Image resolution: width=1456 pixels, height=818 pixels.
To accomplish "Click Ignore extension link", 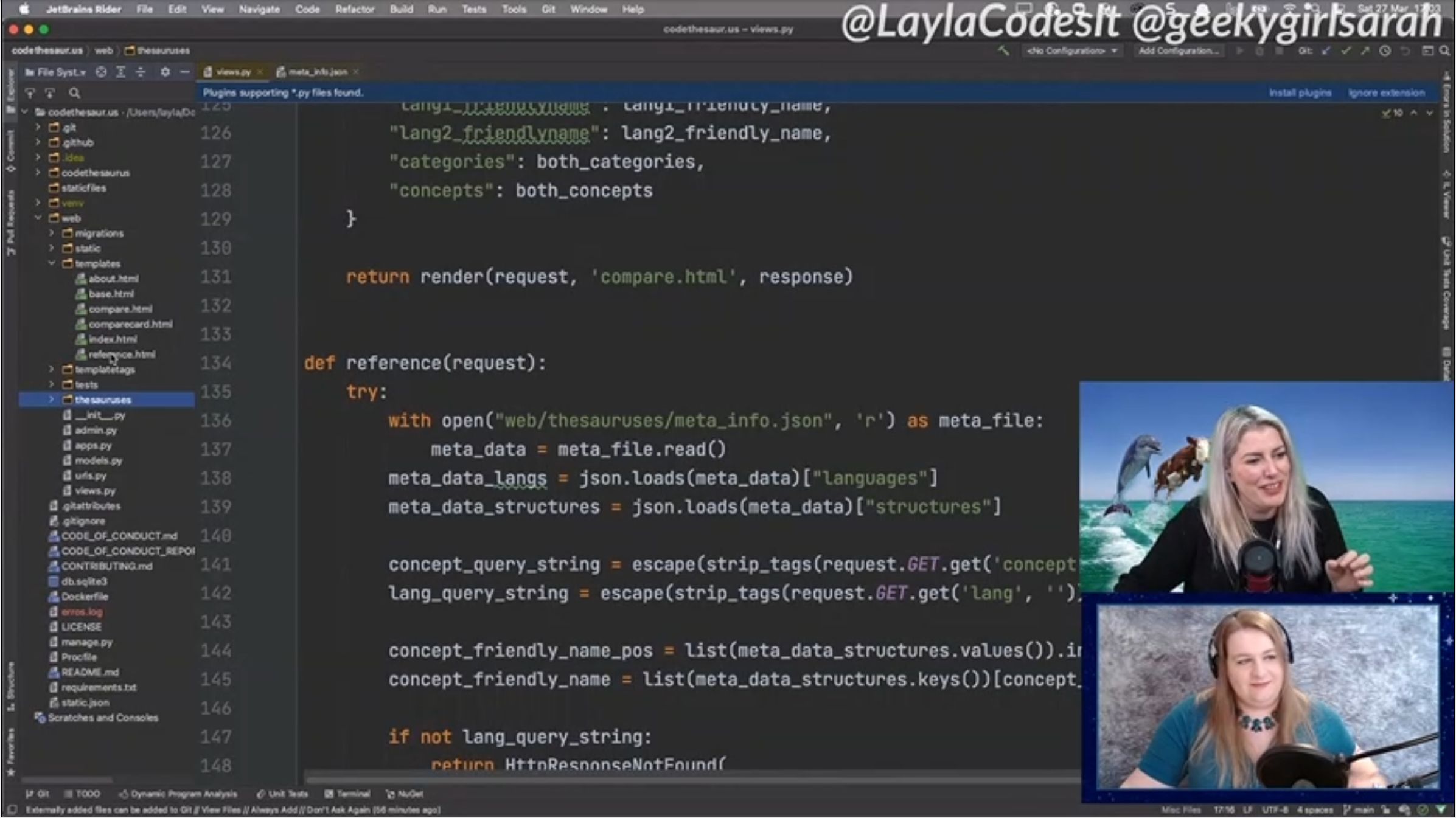I will click(x=1386, y=93).
